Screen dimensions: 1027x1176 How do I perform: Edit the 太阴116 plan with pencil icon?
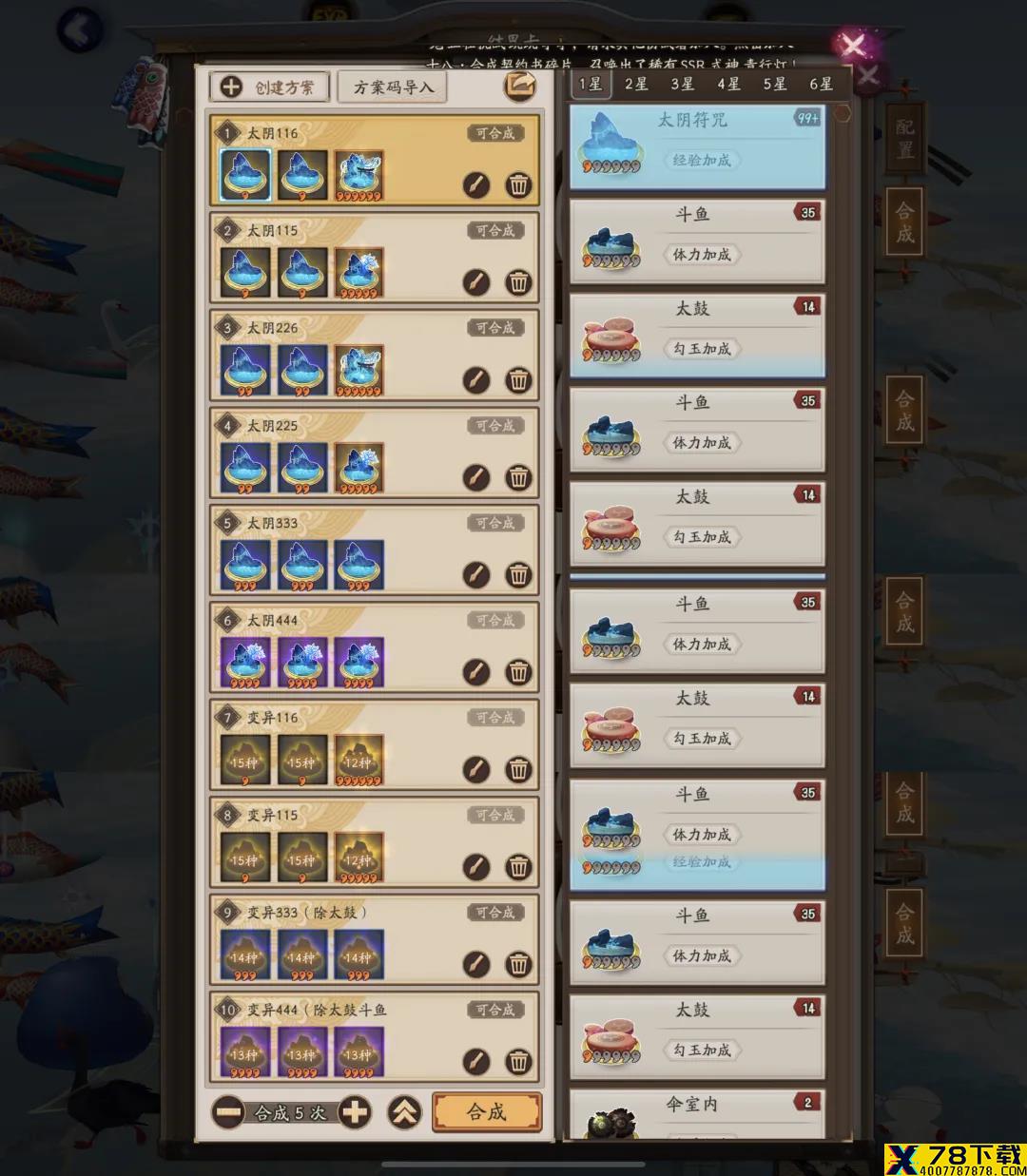(x=475, y=184)
